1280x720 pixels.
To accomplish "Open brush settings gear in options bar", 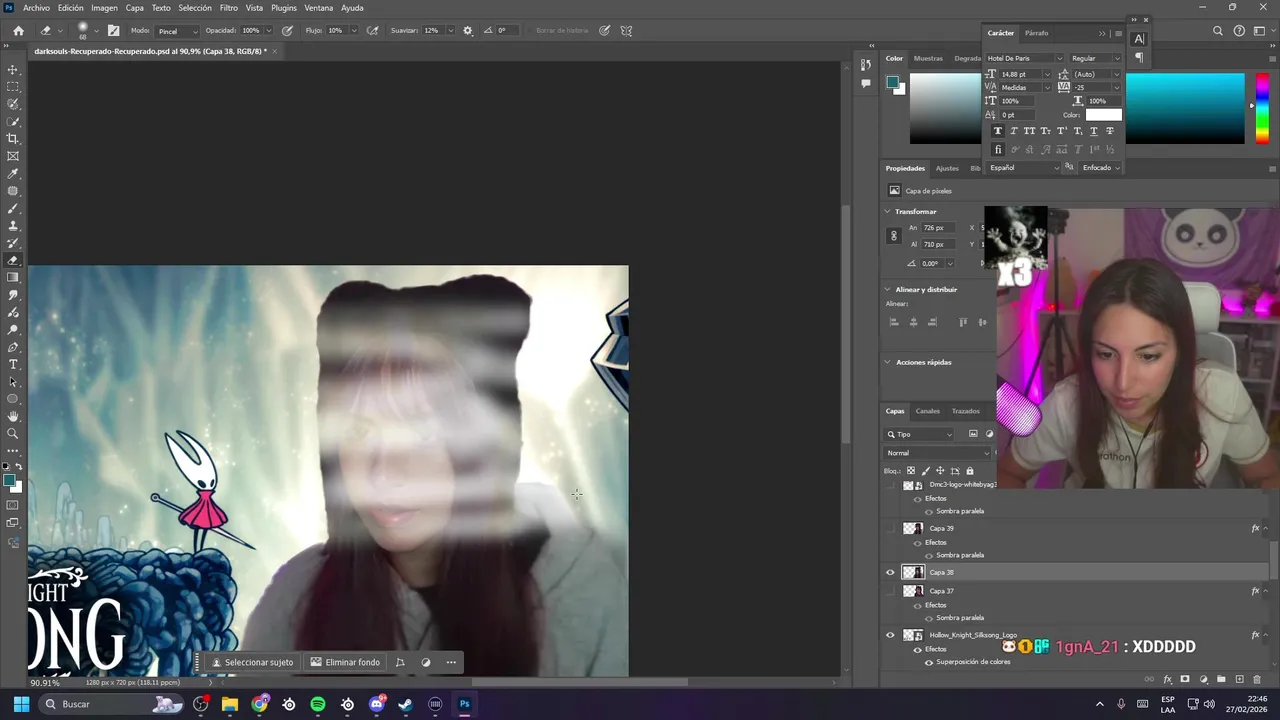I will point(467,30).
